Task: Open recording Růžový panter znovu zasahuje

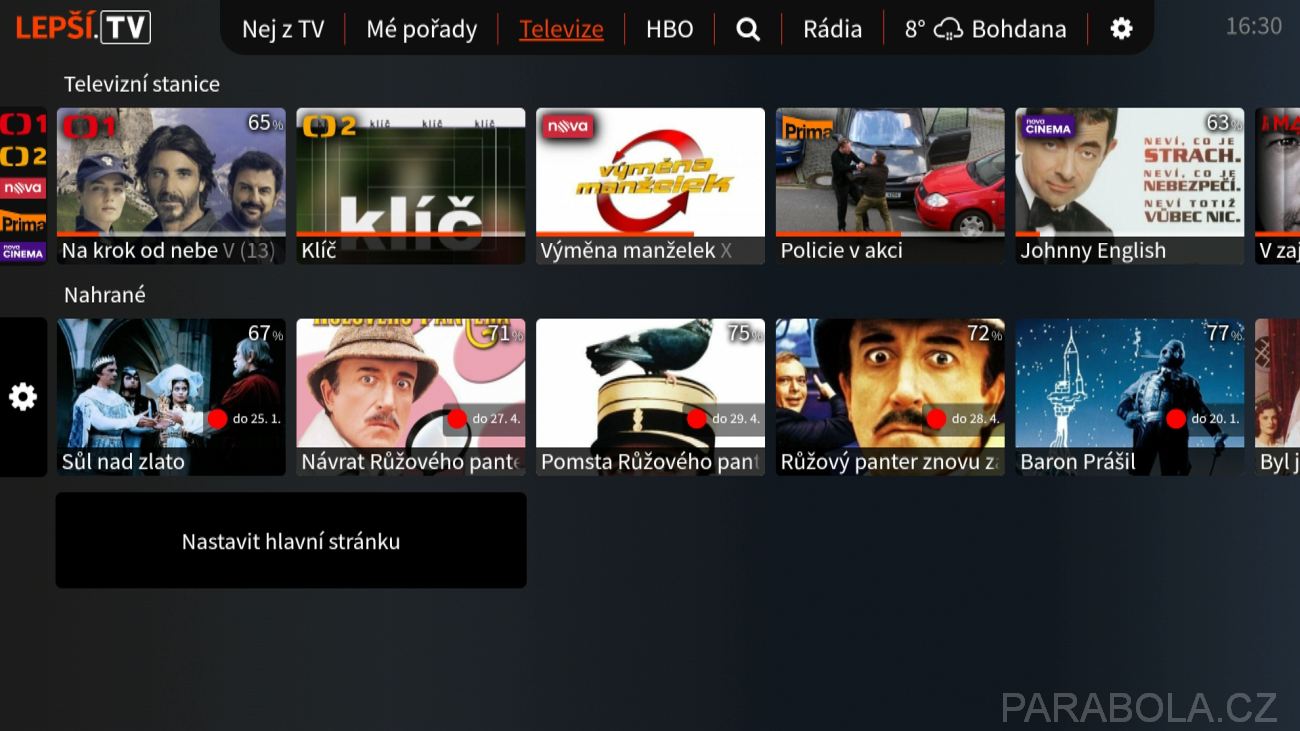Action: 890,397
